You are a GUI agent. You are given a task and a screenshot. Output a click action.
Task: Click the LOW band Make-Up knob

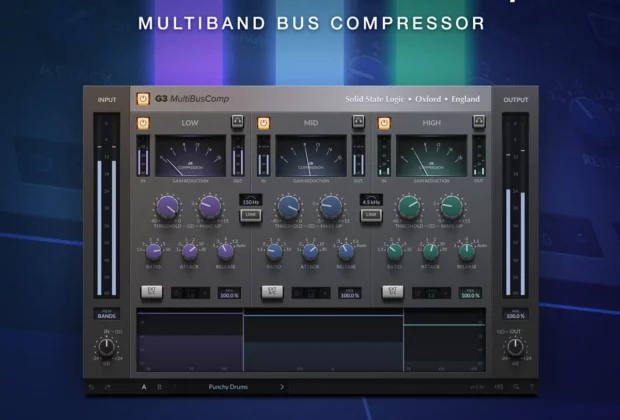(x=210, y=206)
